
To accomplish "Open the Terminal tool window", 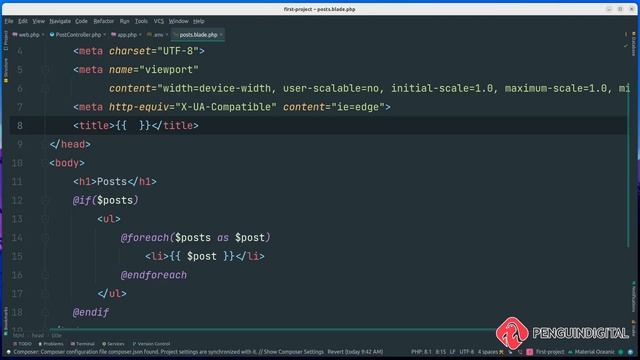I will point(82,344).
